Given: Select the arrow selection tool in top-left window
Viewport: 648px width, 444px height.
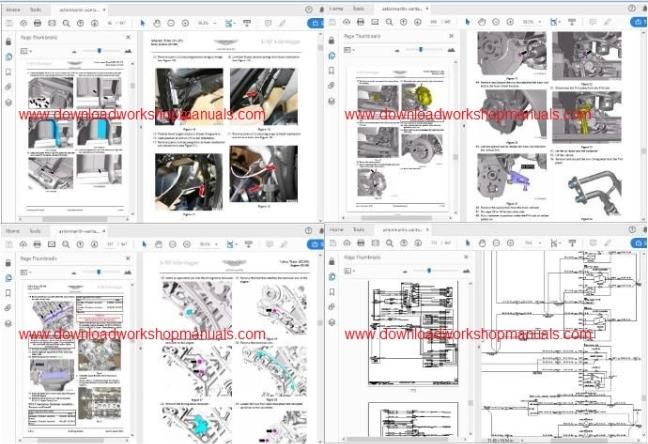Looking at the screenshot, I should click(143, 23).
